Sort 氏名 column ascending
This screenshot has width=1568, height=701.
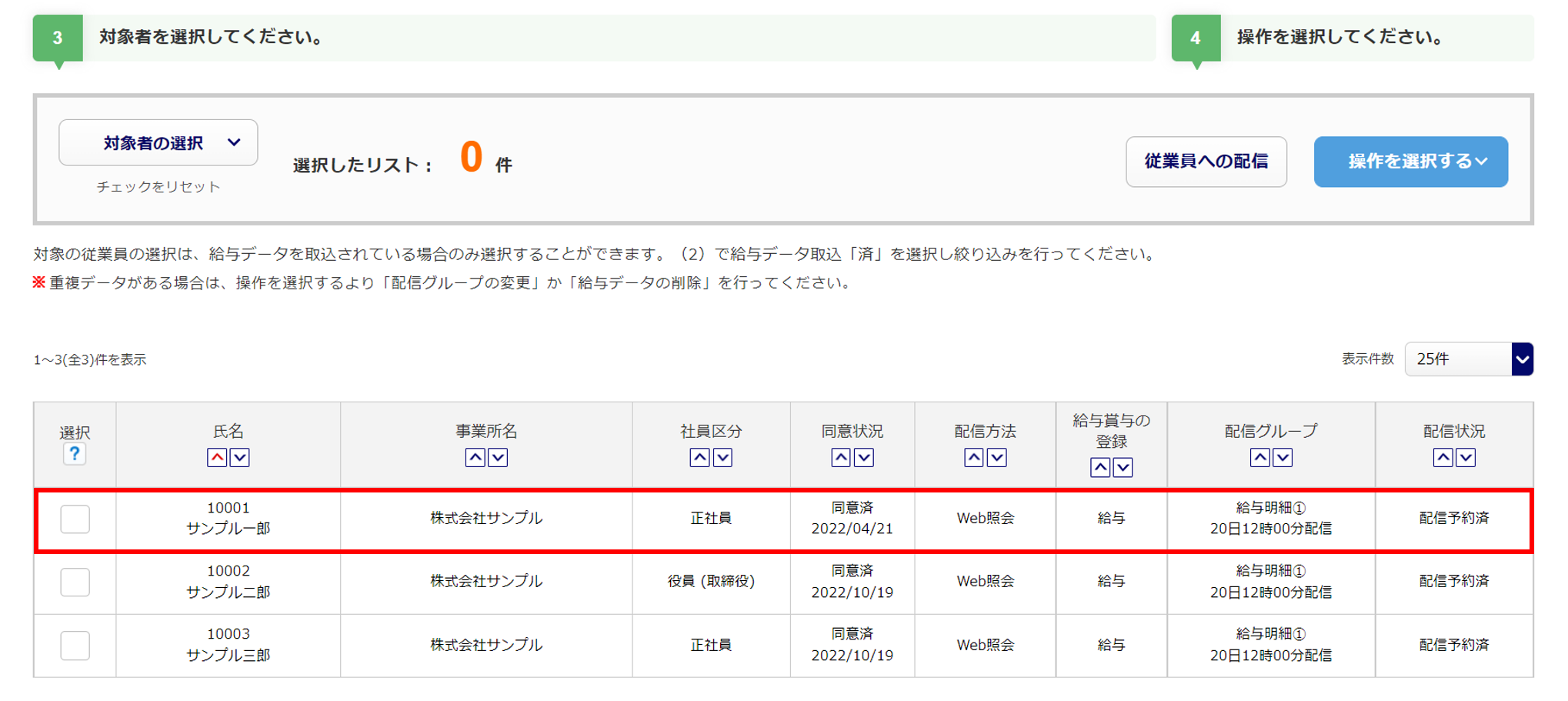217,458
